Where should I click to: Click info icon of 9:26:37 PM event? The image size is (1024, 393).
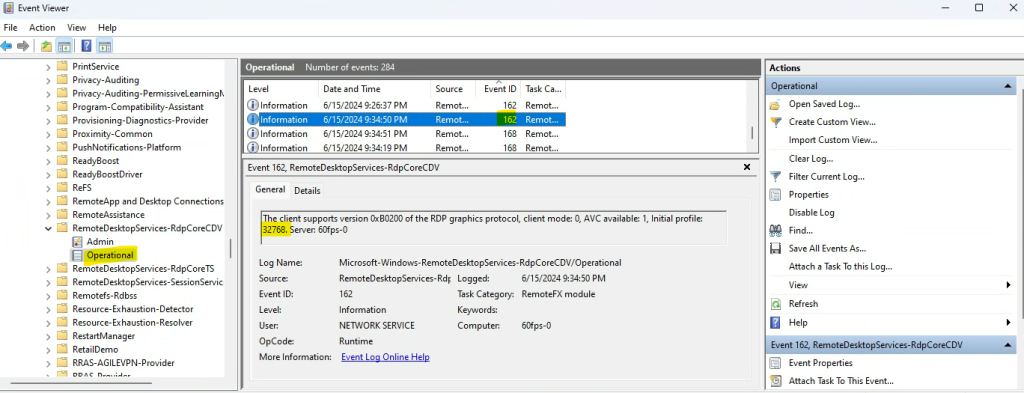[x=253, y=105]
